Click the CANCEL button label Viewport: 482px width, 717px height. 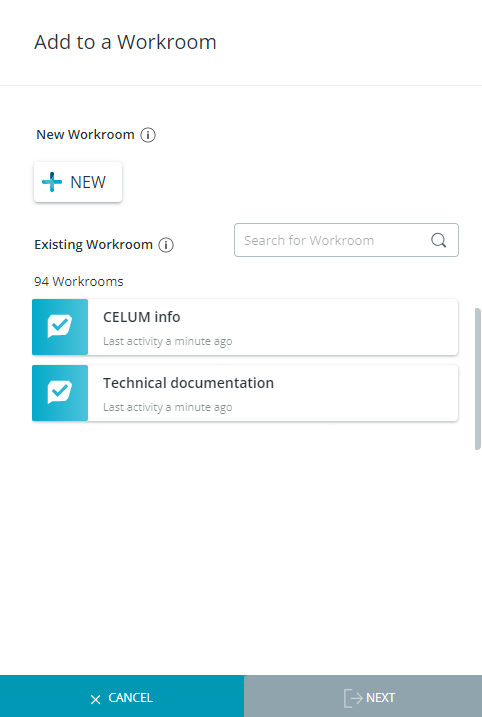[130, 698]
